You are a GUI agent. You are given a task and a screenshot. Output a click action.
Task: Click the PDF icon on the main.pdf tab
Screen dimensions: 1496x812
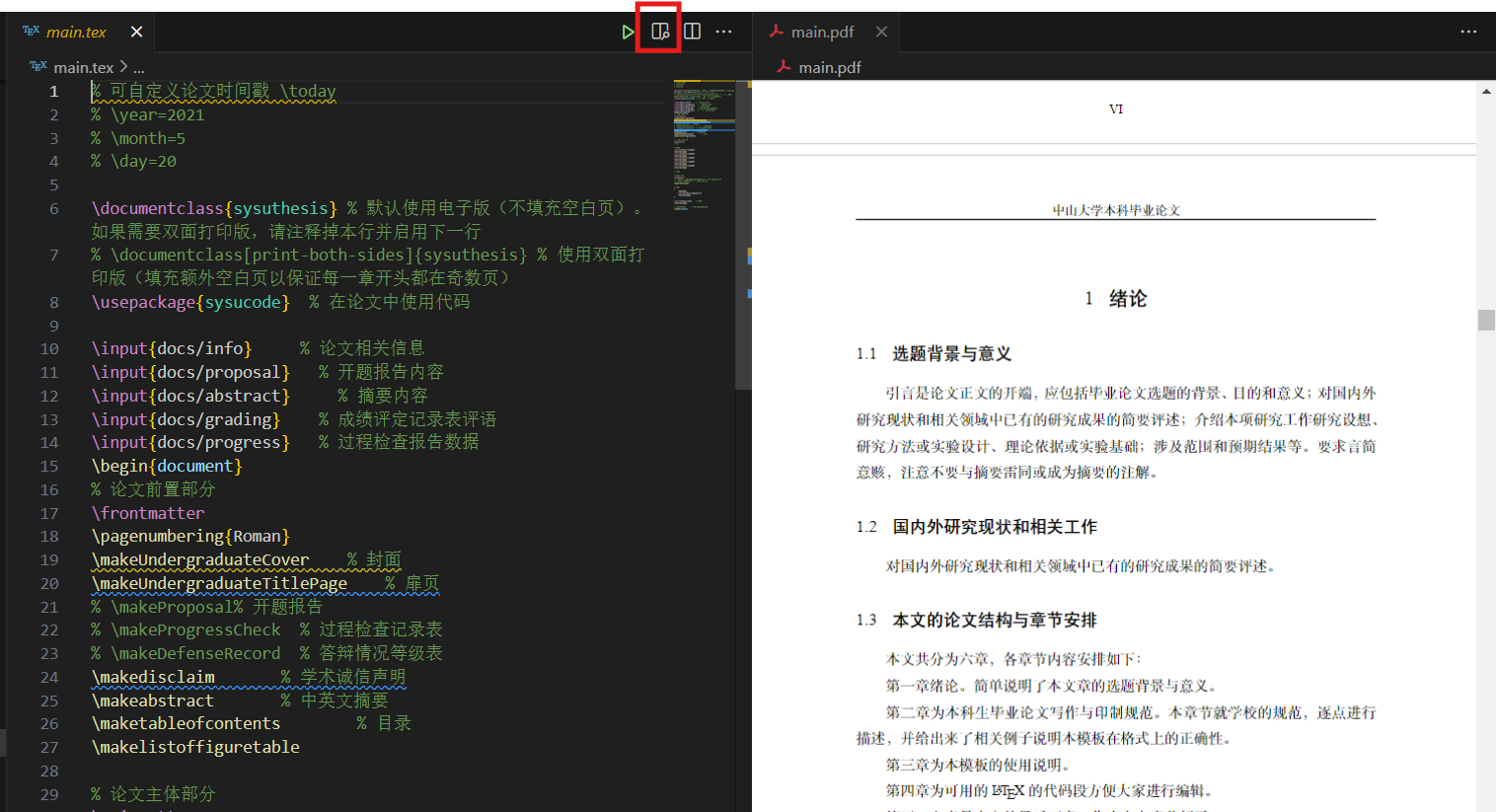point(776,31)
